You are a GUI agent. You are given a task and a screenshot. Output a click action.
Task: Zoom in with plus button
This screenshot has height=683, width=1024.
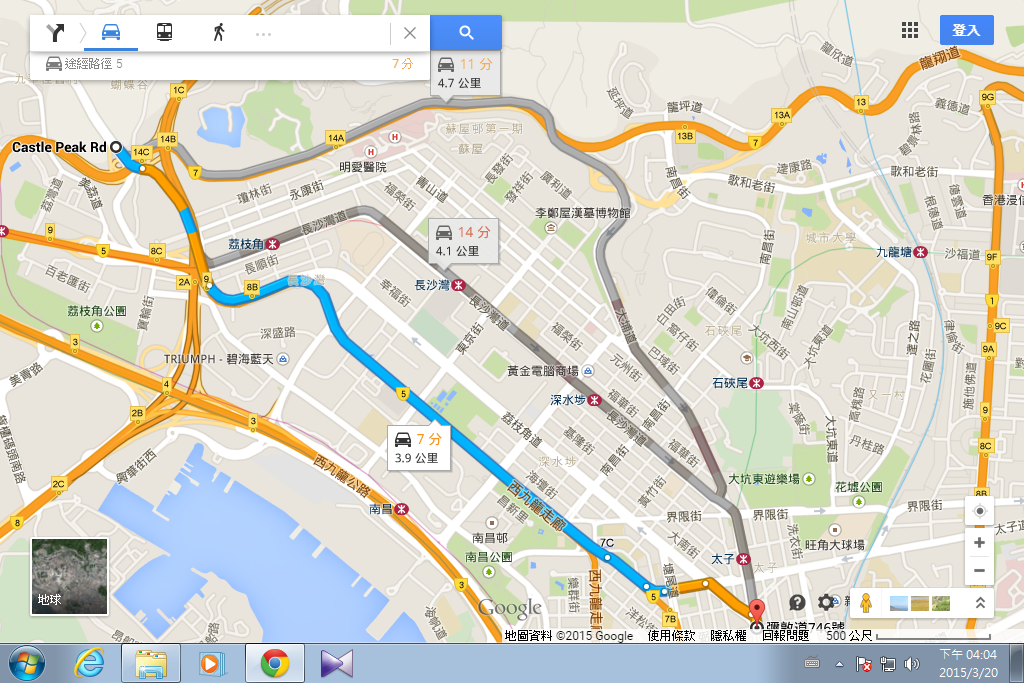point(980,543)
